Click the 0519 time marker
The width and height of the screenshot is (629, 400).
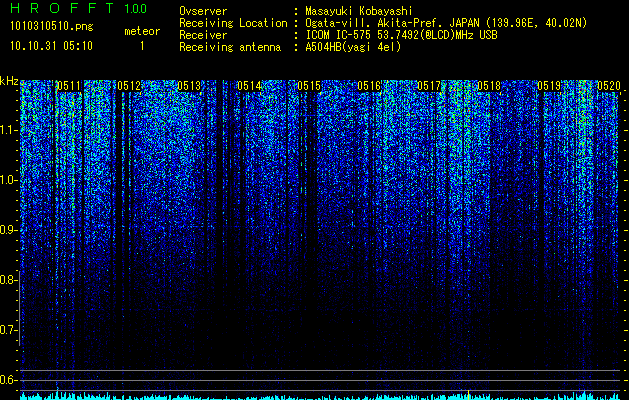[x=549, y=86]
